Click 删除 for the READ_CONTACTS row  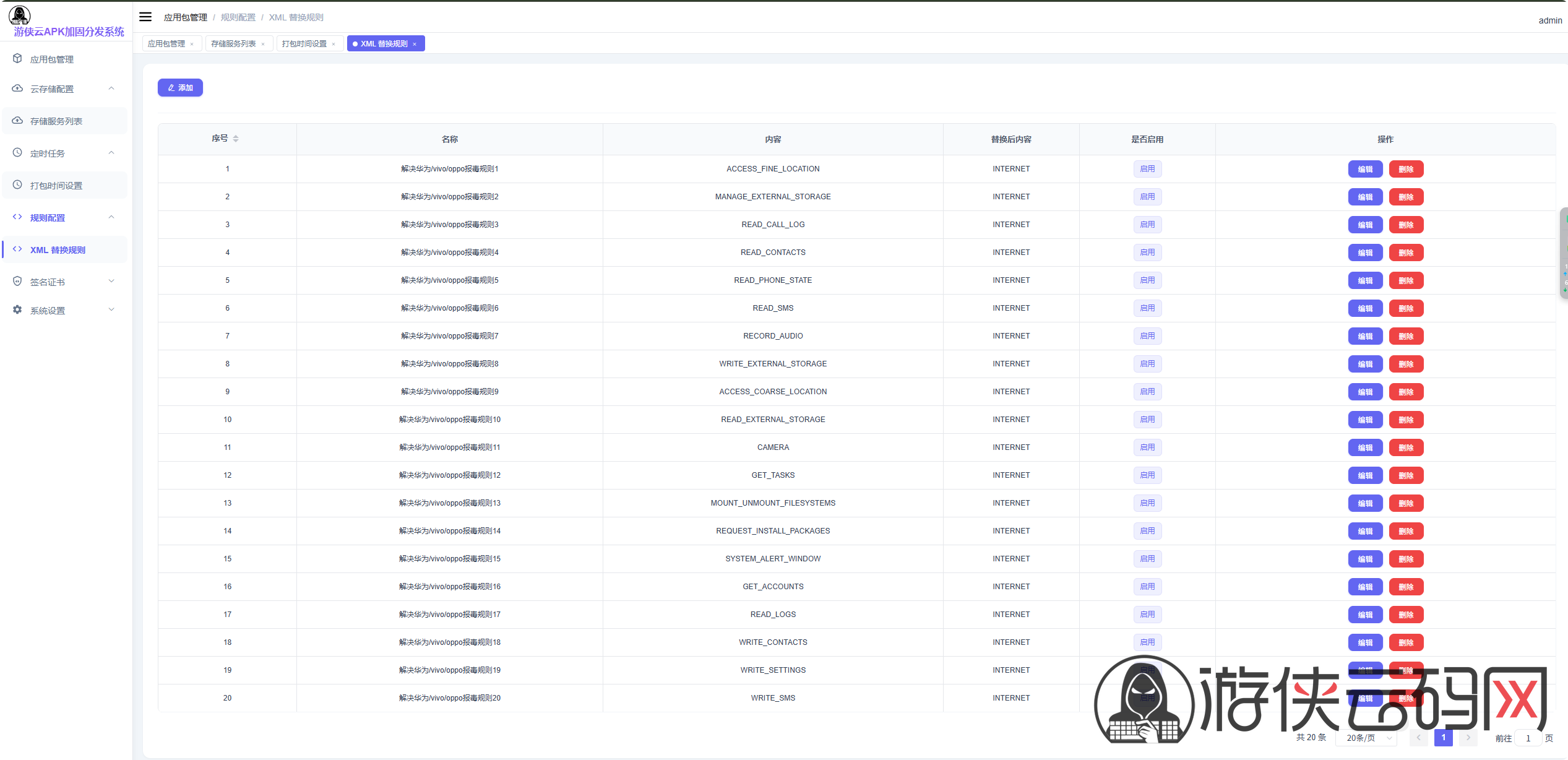(x=1406, y=253)
